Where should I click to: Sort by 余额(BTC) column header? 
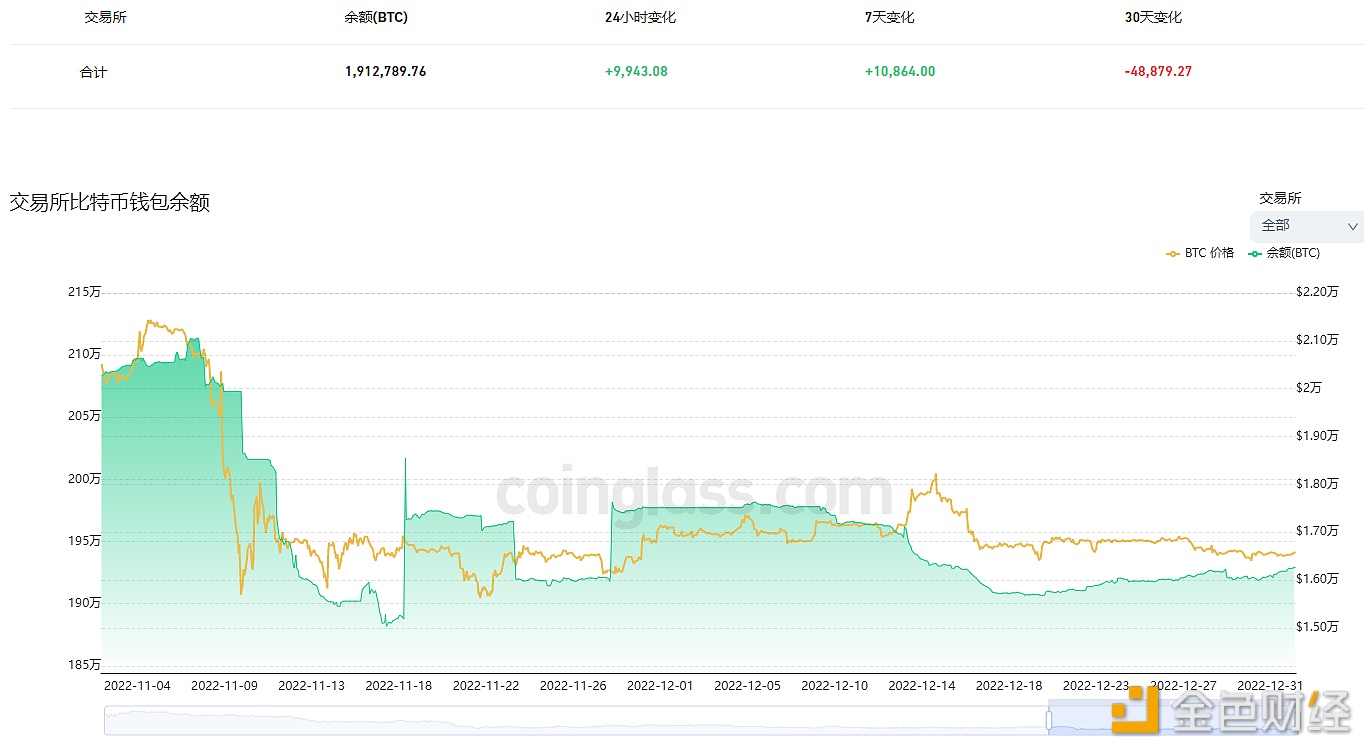(x=375, y=18)
